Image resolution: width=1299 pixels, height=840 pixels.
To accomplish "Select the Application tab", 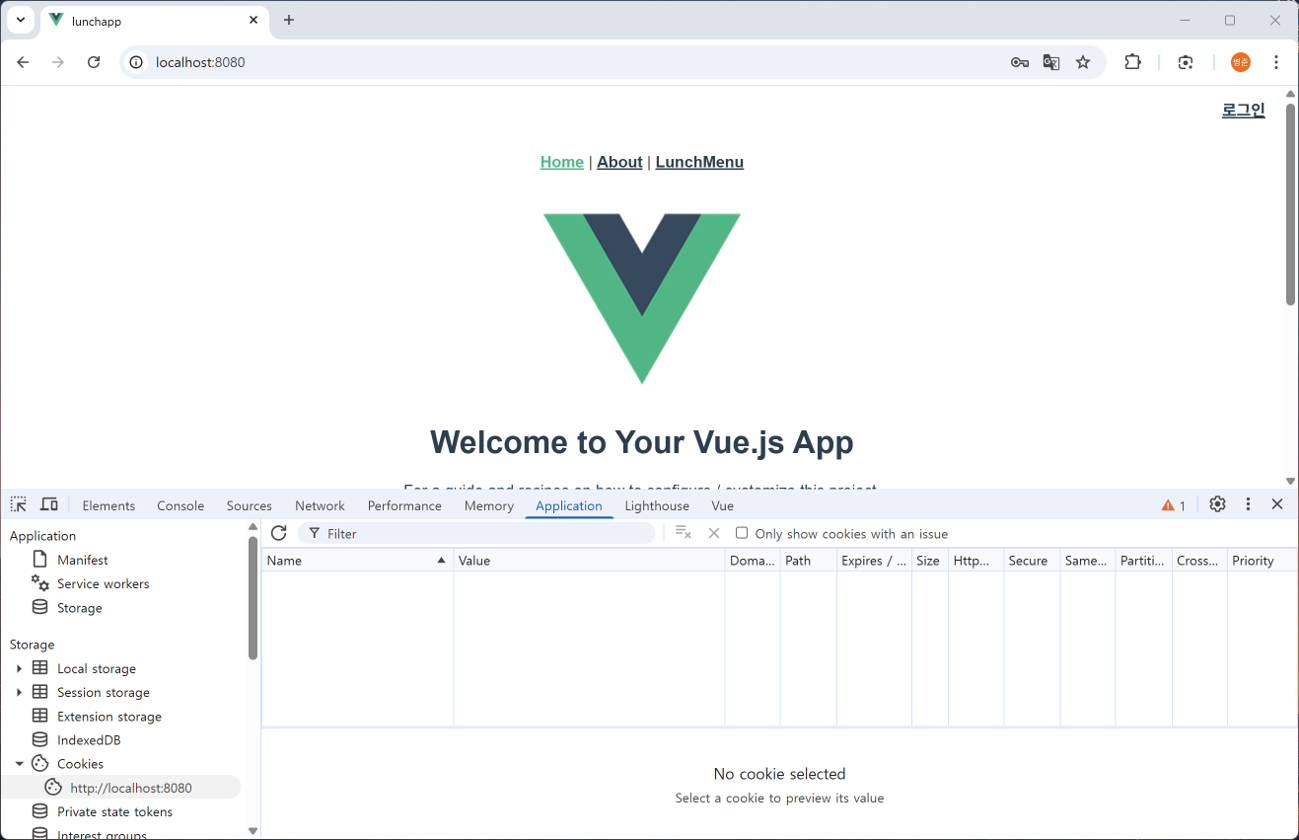I will click(x=569, y=506).
